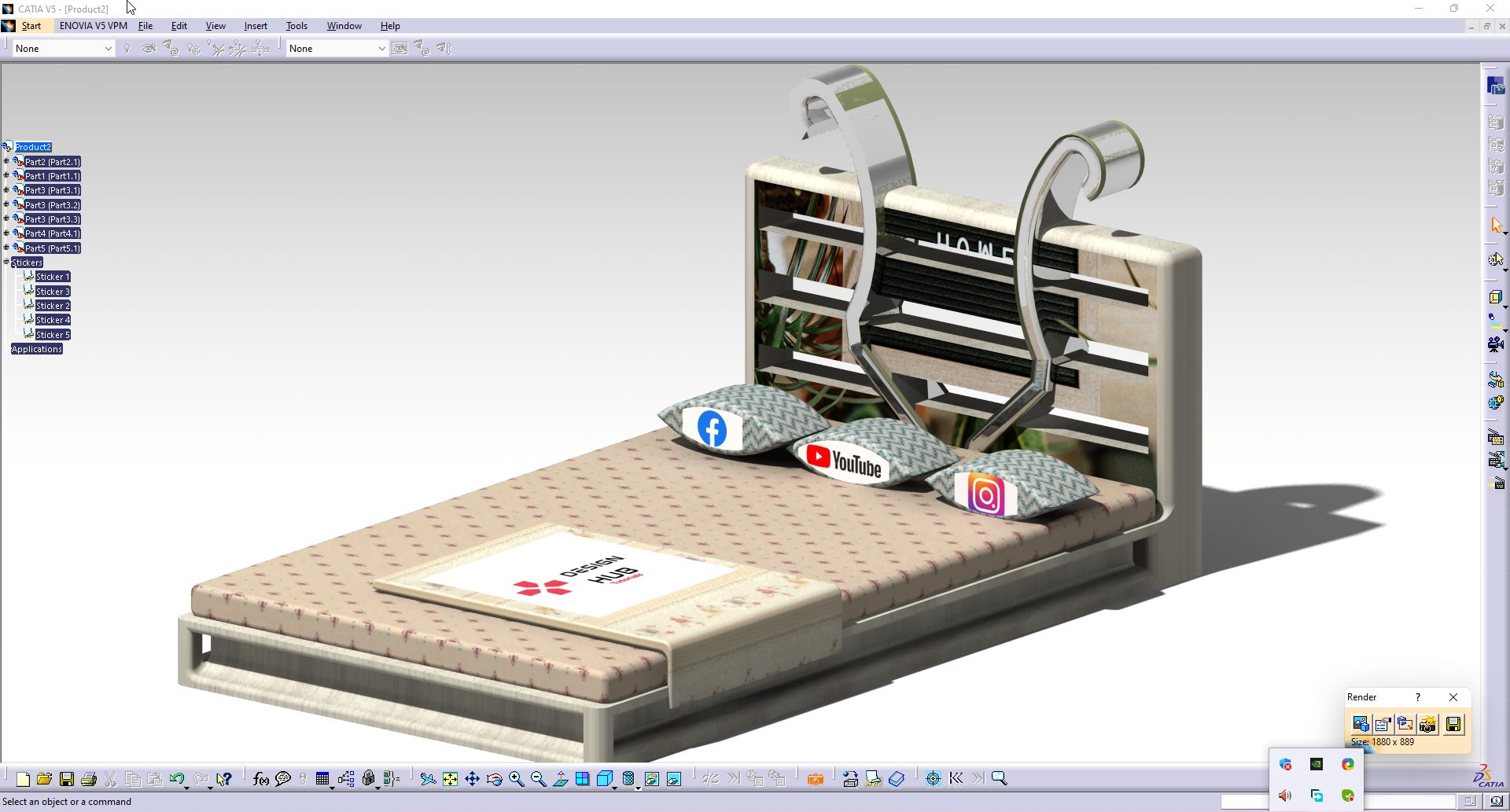Open the View menu
1510x812 pixels.
215,26
